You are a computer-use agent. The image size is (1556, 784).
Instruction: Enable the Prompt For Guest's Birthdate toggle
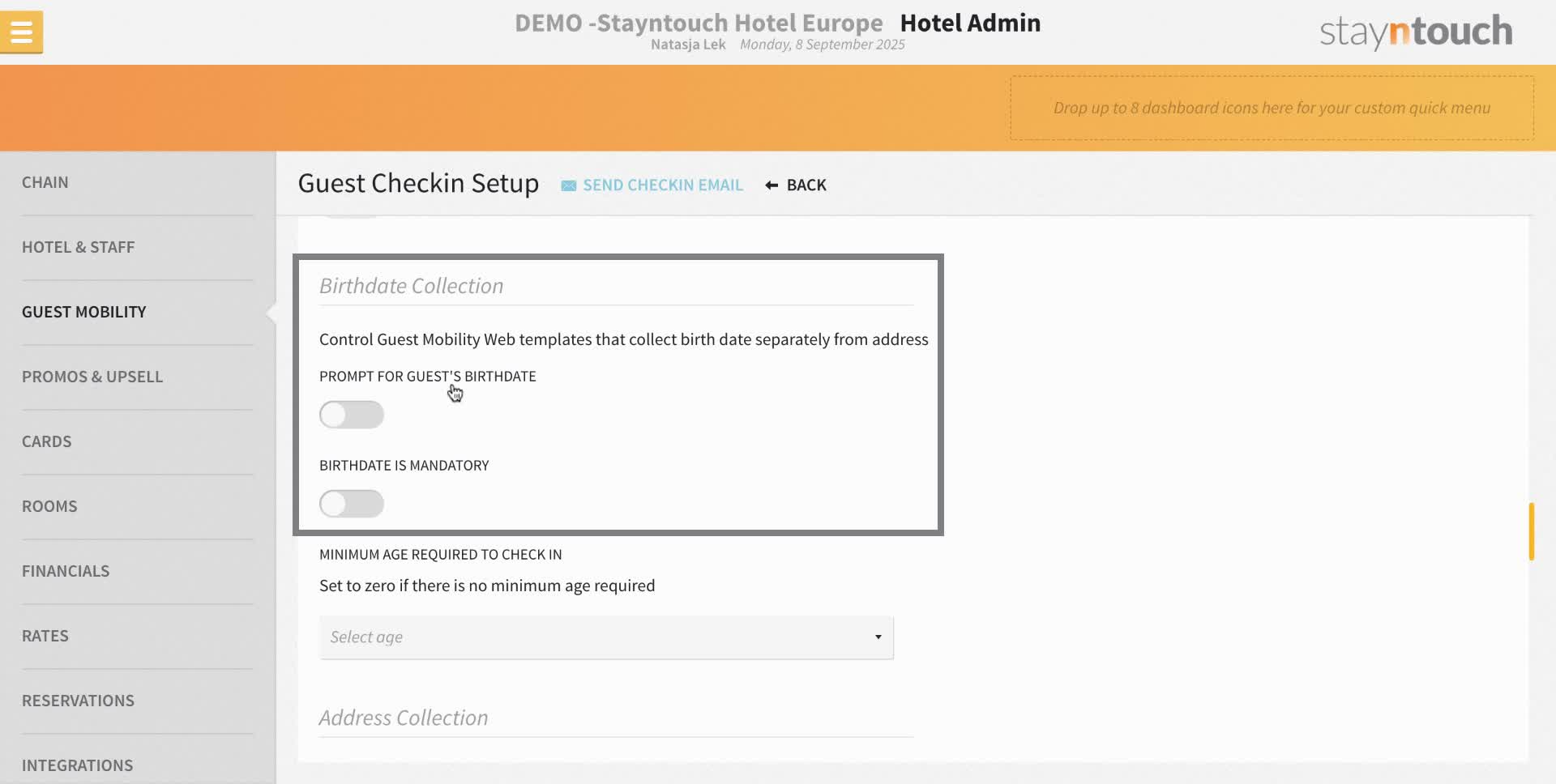(x=351, y=414)
